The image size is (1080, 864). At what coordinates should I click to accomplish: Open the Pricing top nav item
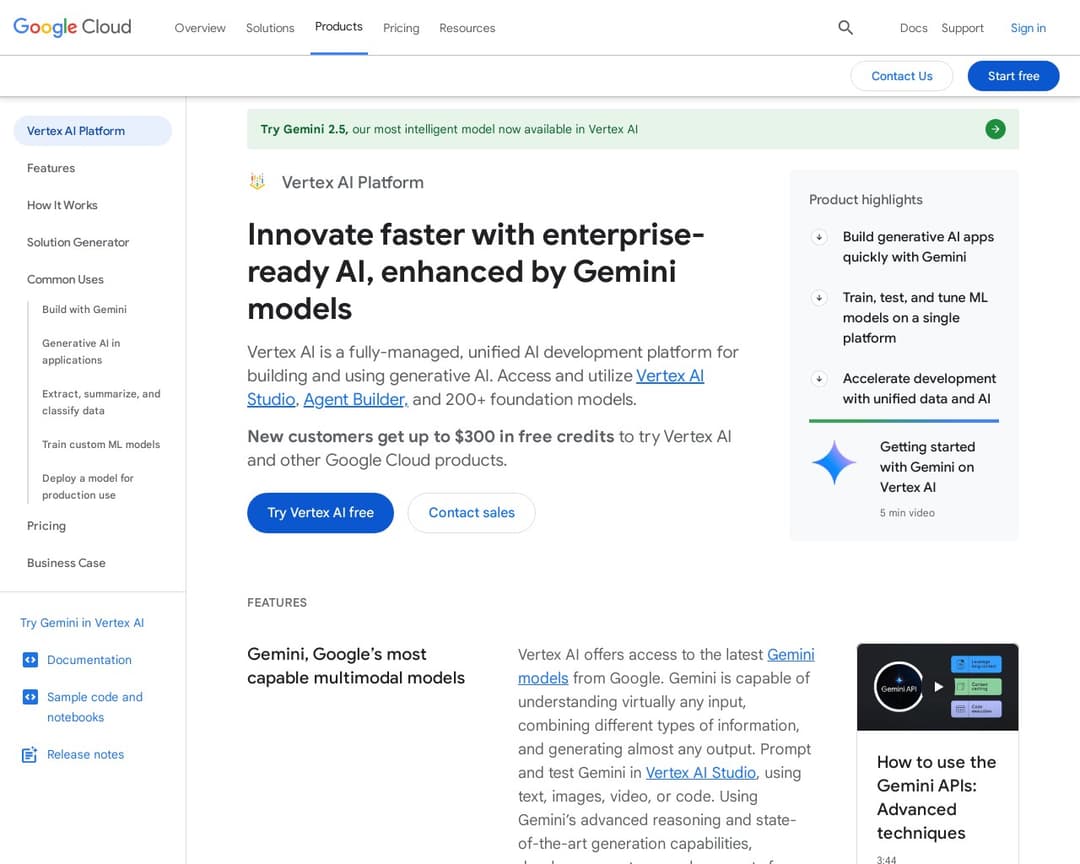pyautogui.click(x=401, y=28)
